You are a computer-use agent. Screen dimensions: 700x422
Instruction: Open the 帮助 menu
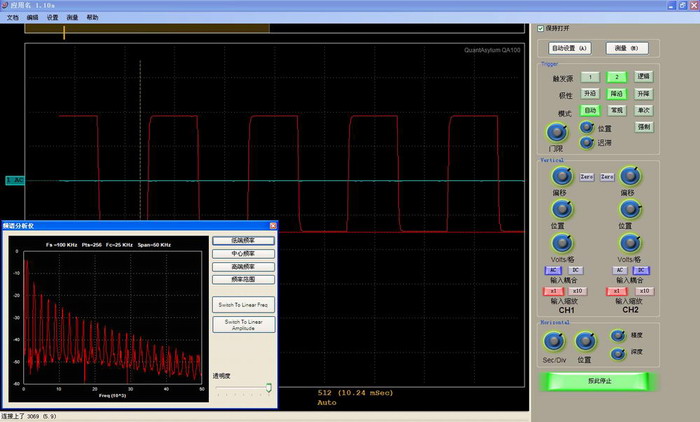92,17
